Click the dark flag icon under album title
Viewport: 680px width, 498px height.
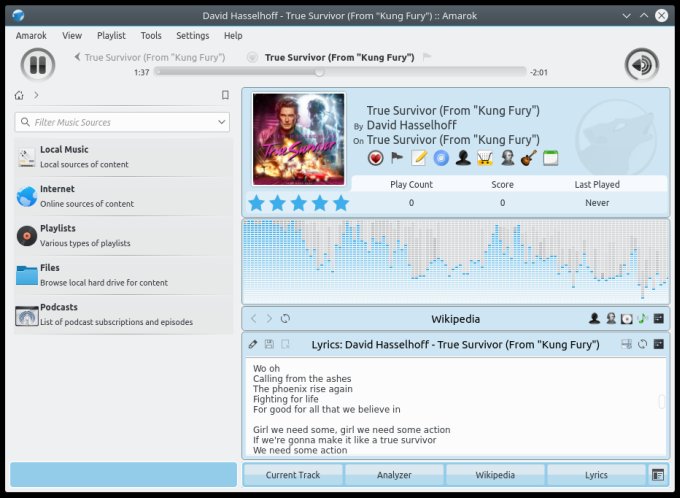point(397,158)
